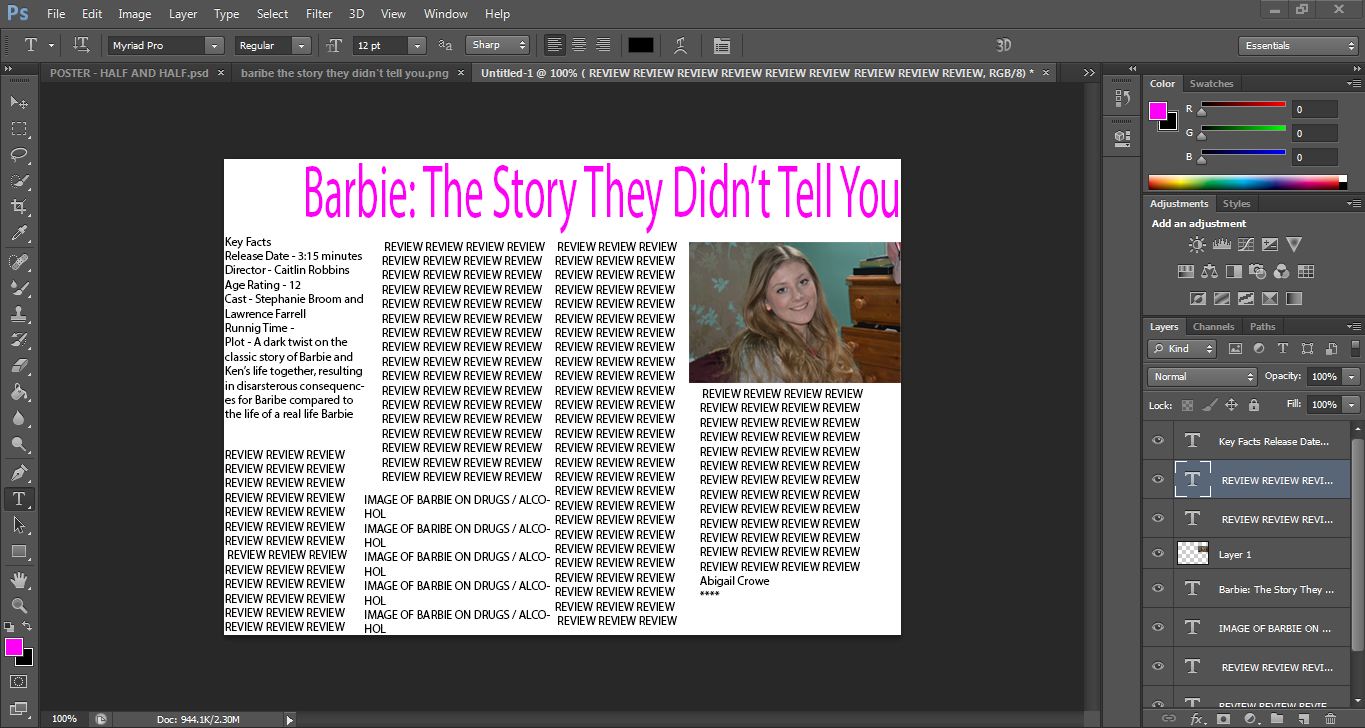Click Create new layer icon

[1303, 718]
